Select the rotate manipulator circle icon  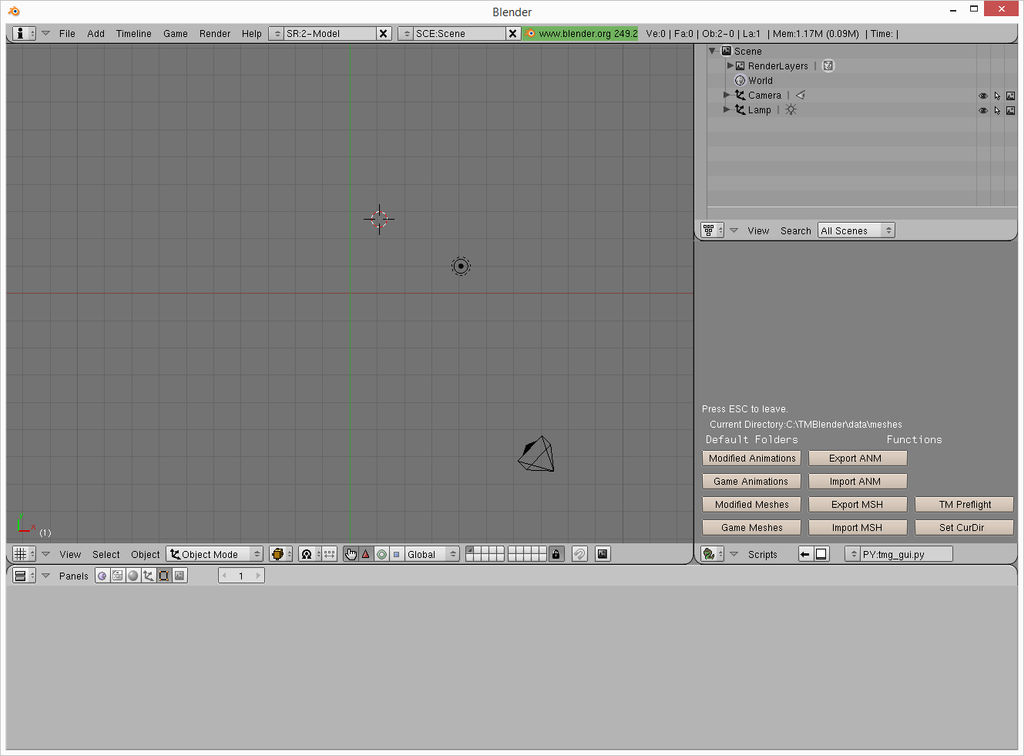coord(381,554)
